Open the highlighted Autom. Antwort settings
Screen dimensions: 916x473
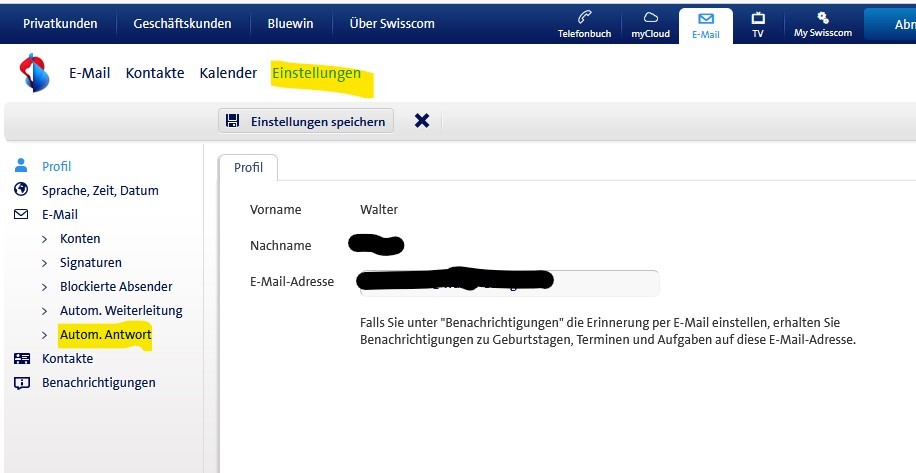[106, 335]
